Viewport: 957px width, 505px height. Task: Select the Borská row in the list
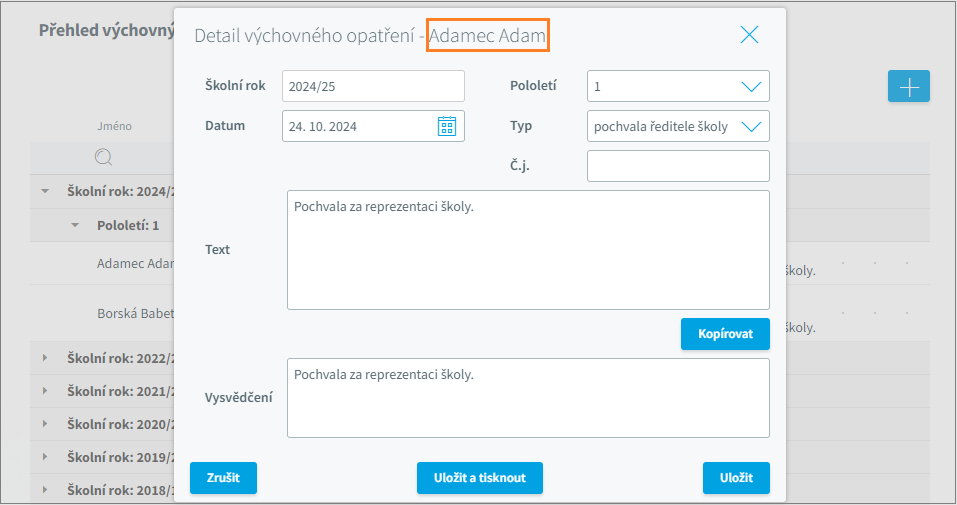click(x=135, y=313)
